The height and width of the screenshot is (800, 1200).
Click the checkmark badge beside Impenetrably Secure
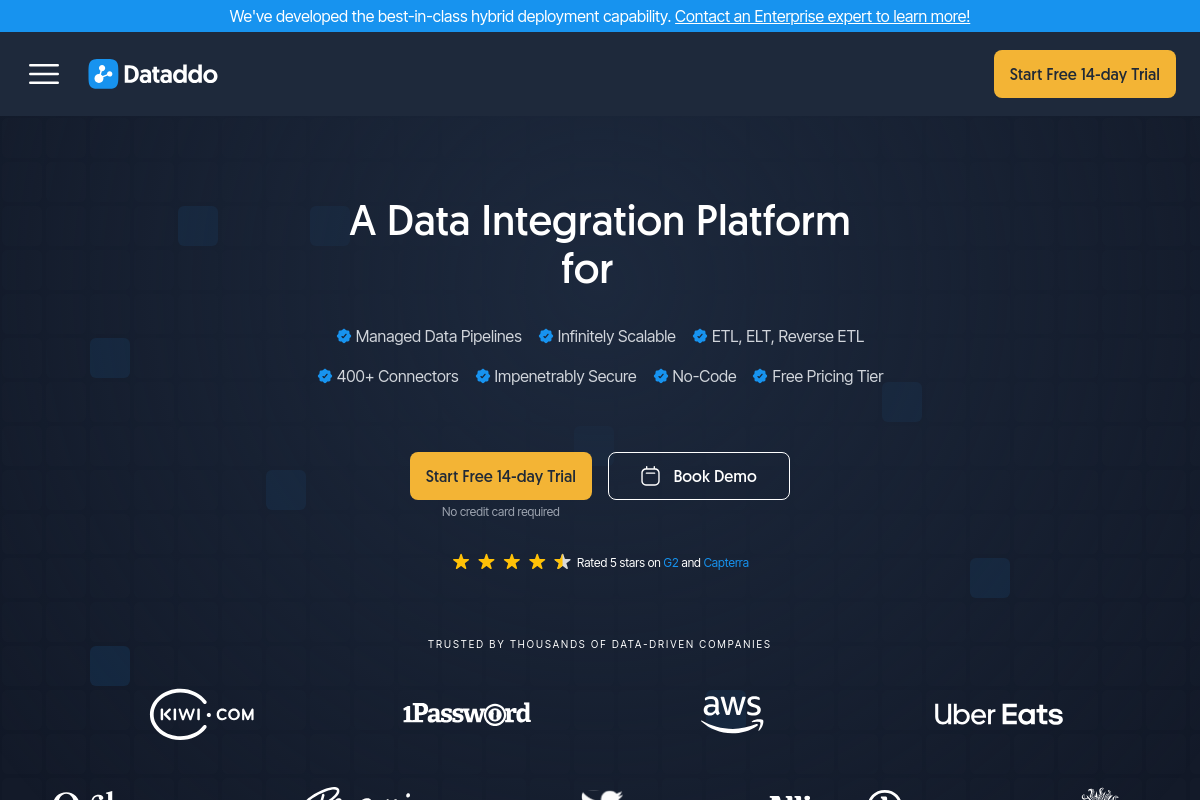483,376
